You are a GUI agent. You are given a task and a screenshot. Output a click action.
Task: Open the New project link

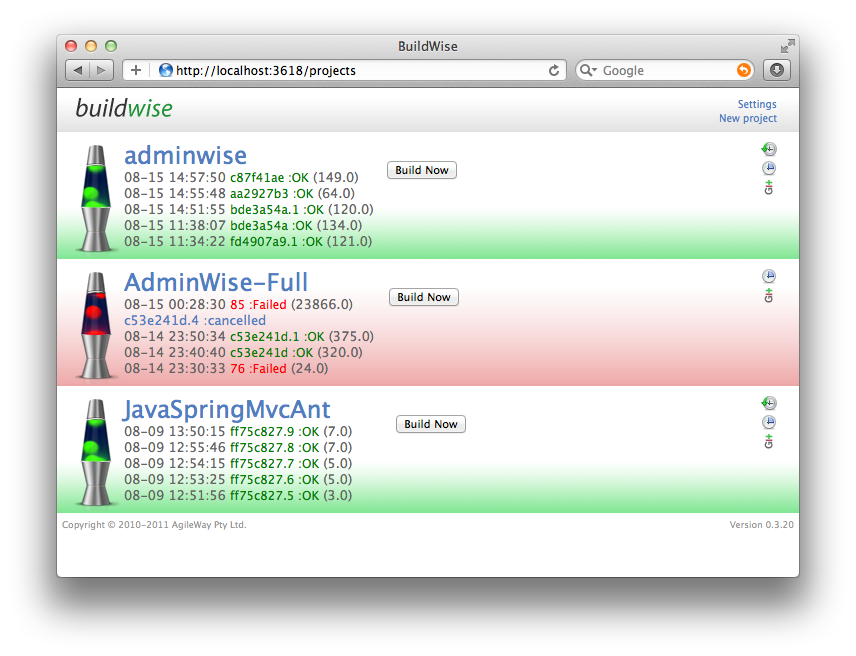point(747,118)
